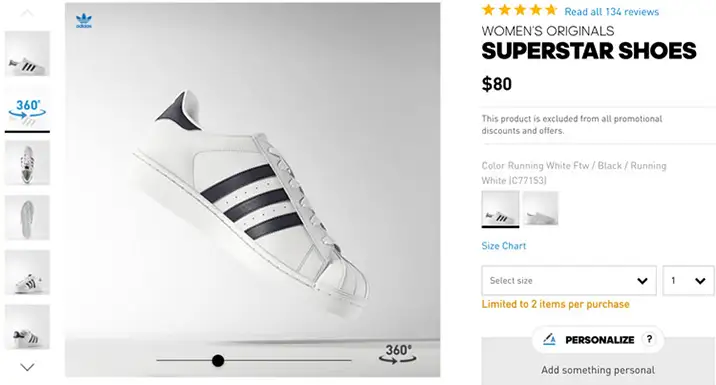Click the 360 rotation slider handle
Viewport: 716px width, 385px height.
pos(218,361)
